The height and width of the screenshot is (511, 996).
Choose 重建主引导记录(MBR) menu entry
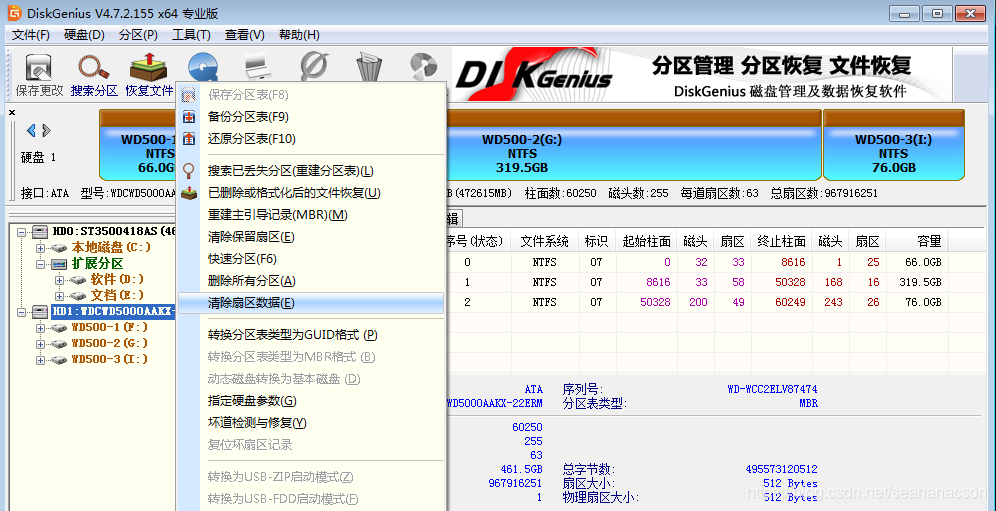pyautogui.click(x=311, y=215)
